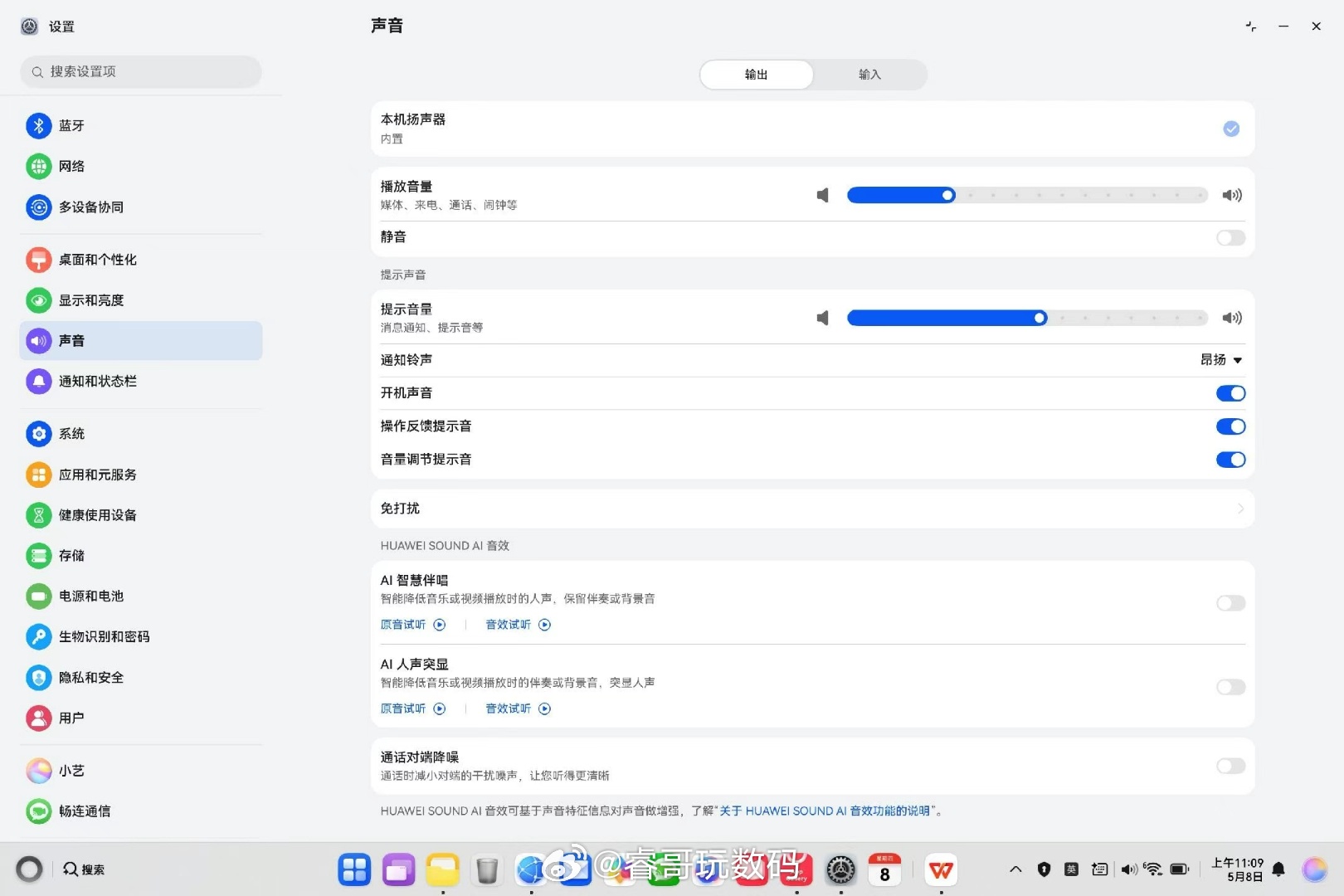Open the launcher grid icon in the dock

tap(354, 869)
